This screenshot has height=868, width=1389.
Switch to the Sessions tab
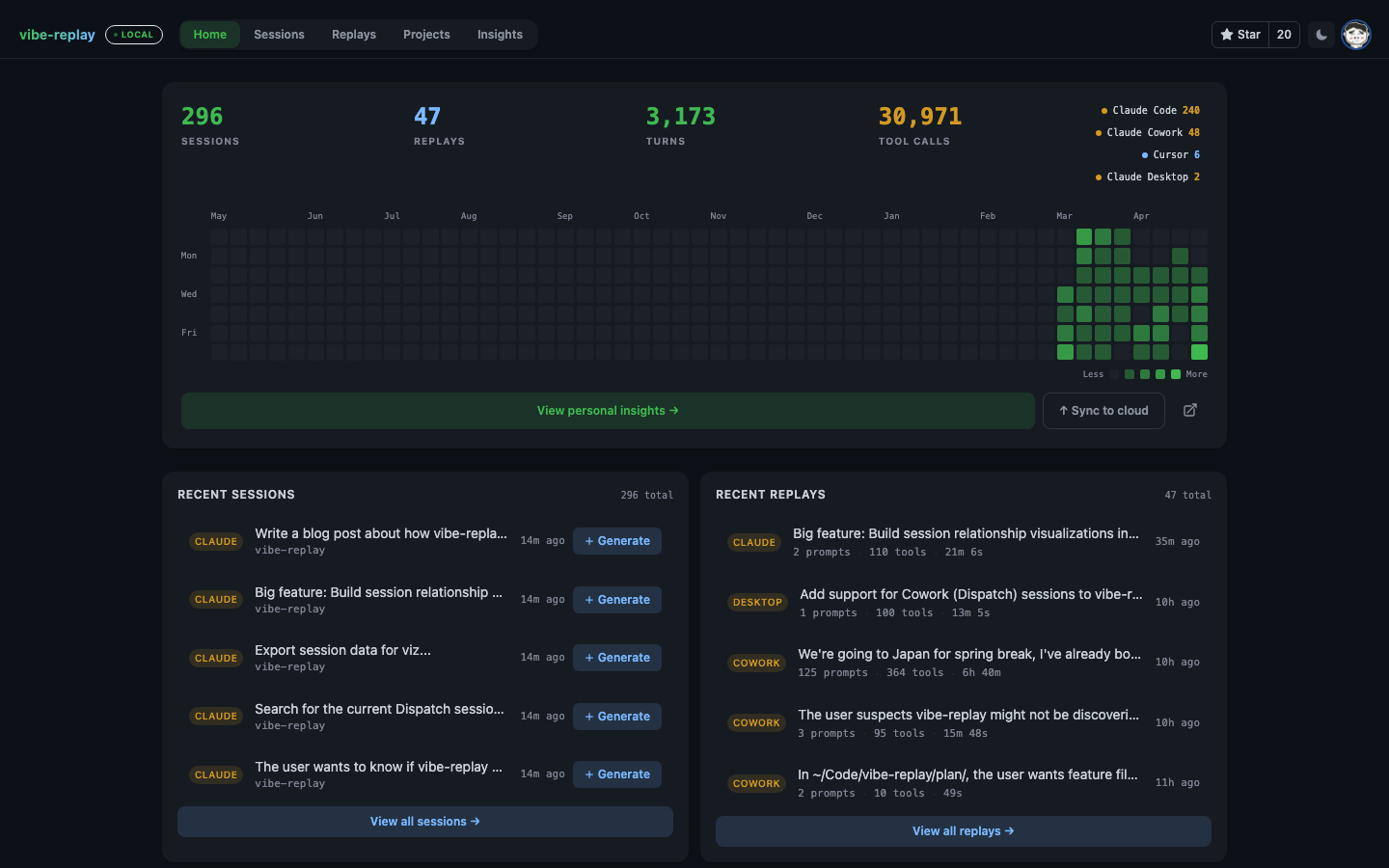pyautogui.click(x=279, y=34)
